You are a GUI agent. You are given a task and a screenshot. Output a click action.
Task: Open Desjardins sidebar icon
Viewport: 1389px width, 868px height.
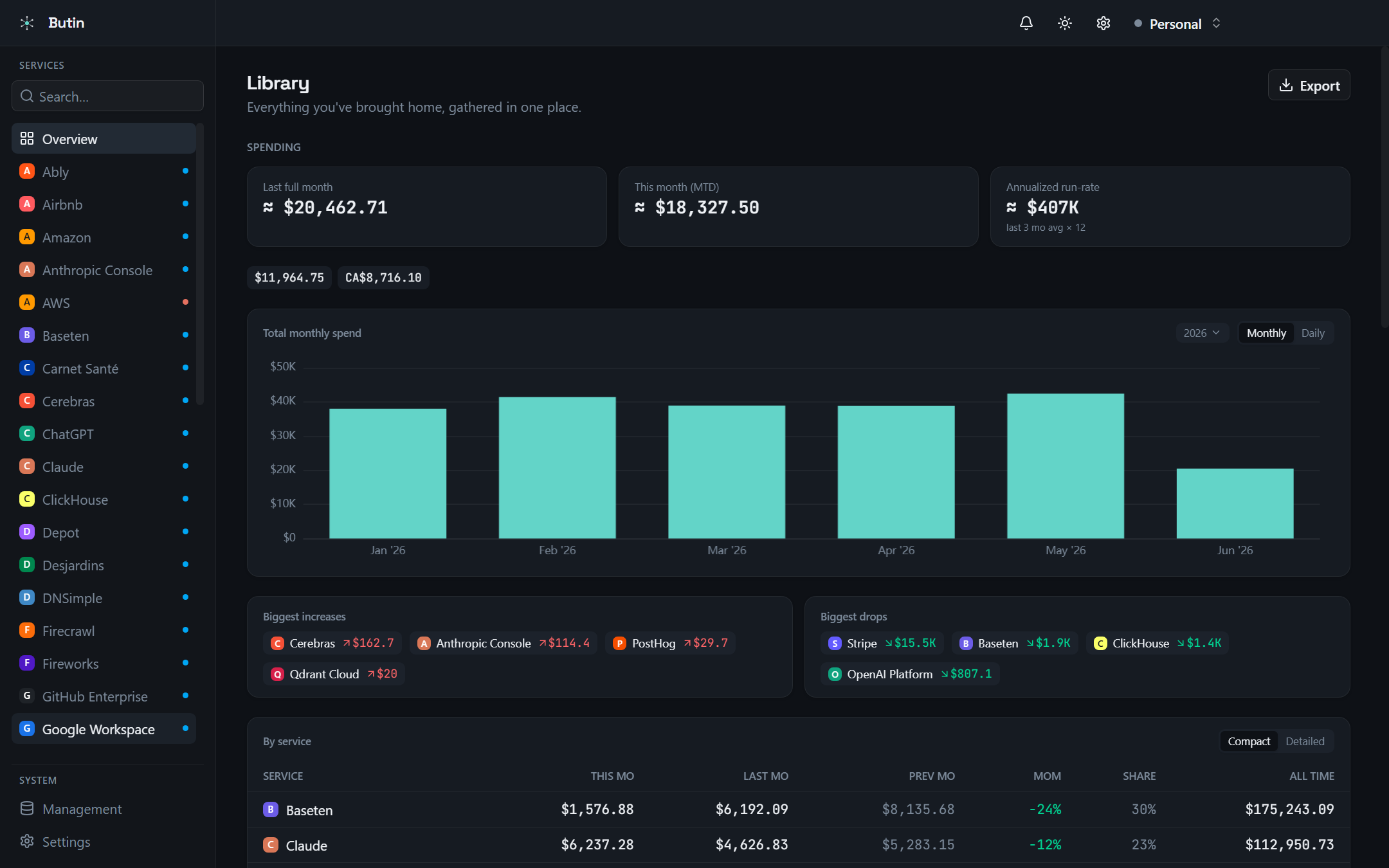[27, 565]
